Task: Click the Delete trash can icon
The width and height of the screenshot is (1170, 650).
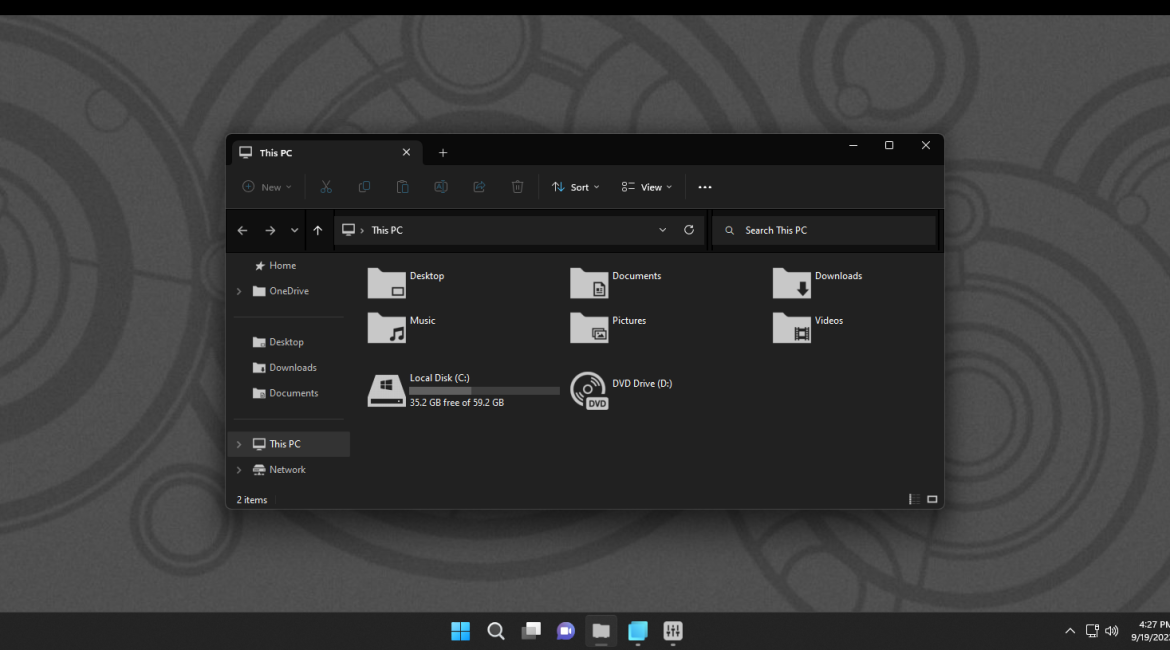Action: pos(517,187)
